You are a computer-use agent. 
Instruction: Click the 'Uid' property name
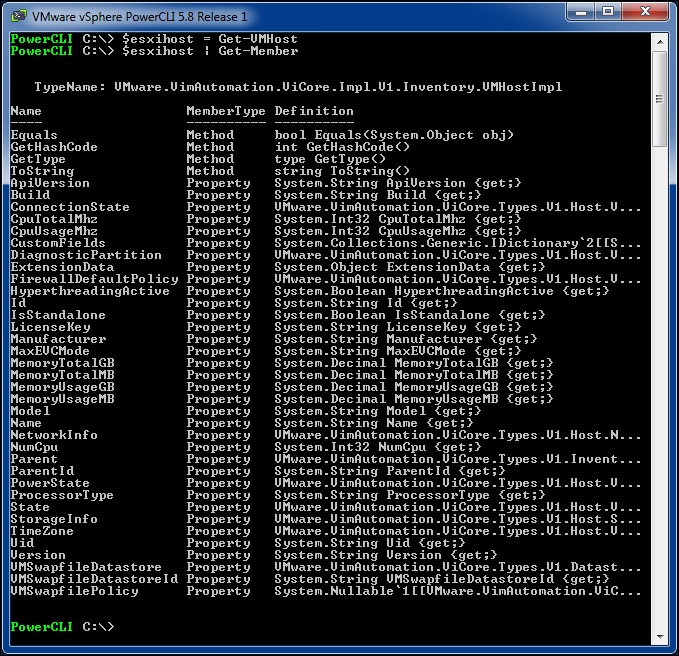point(22,543)
